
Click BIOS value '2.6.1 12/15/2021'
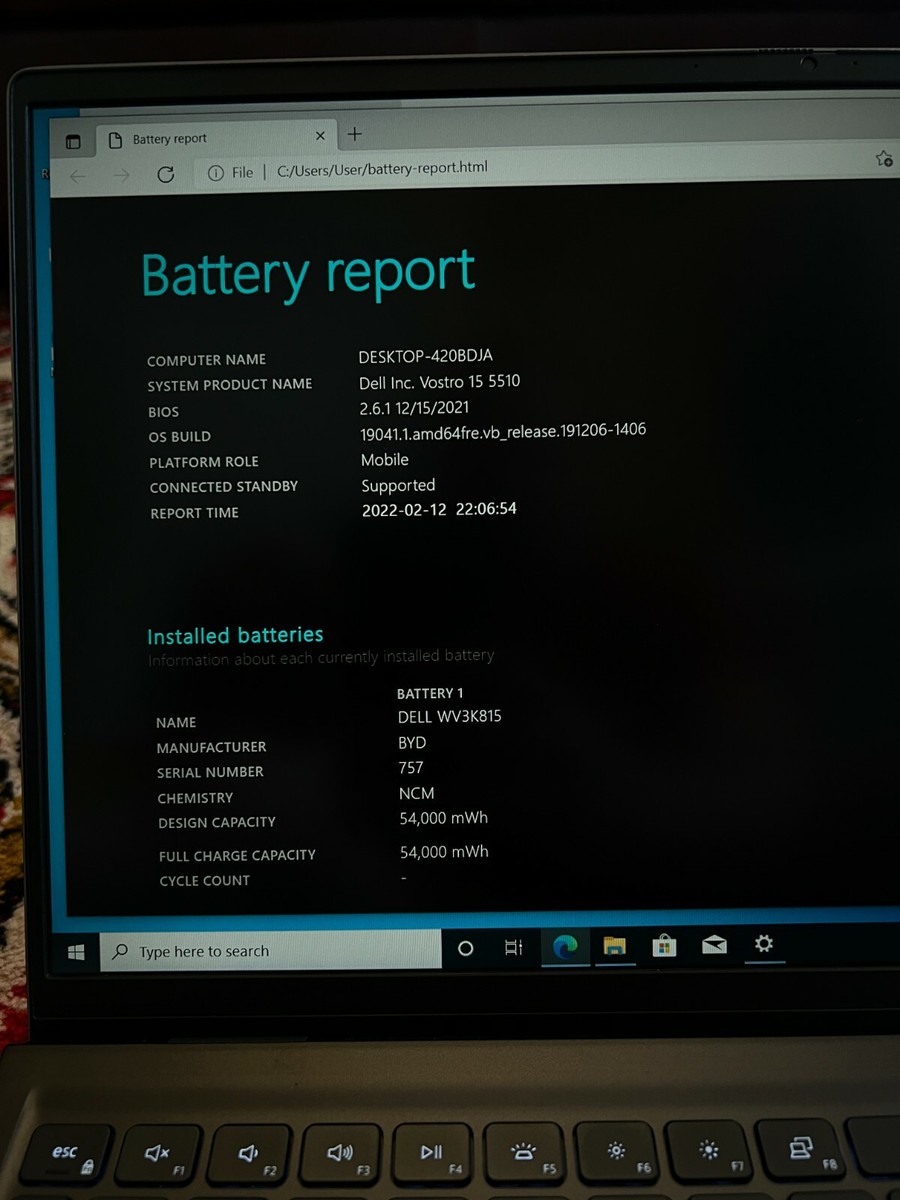pyautogui.click(x=414, y=408)
